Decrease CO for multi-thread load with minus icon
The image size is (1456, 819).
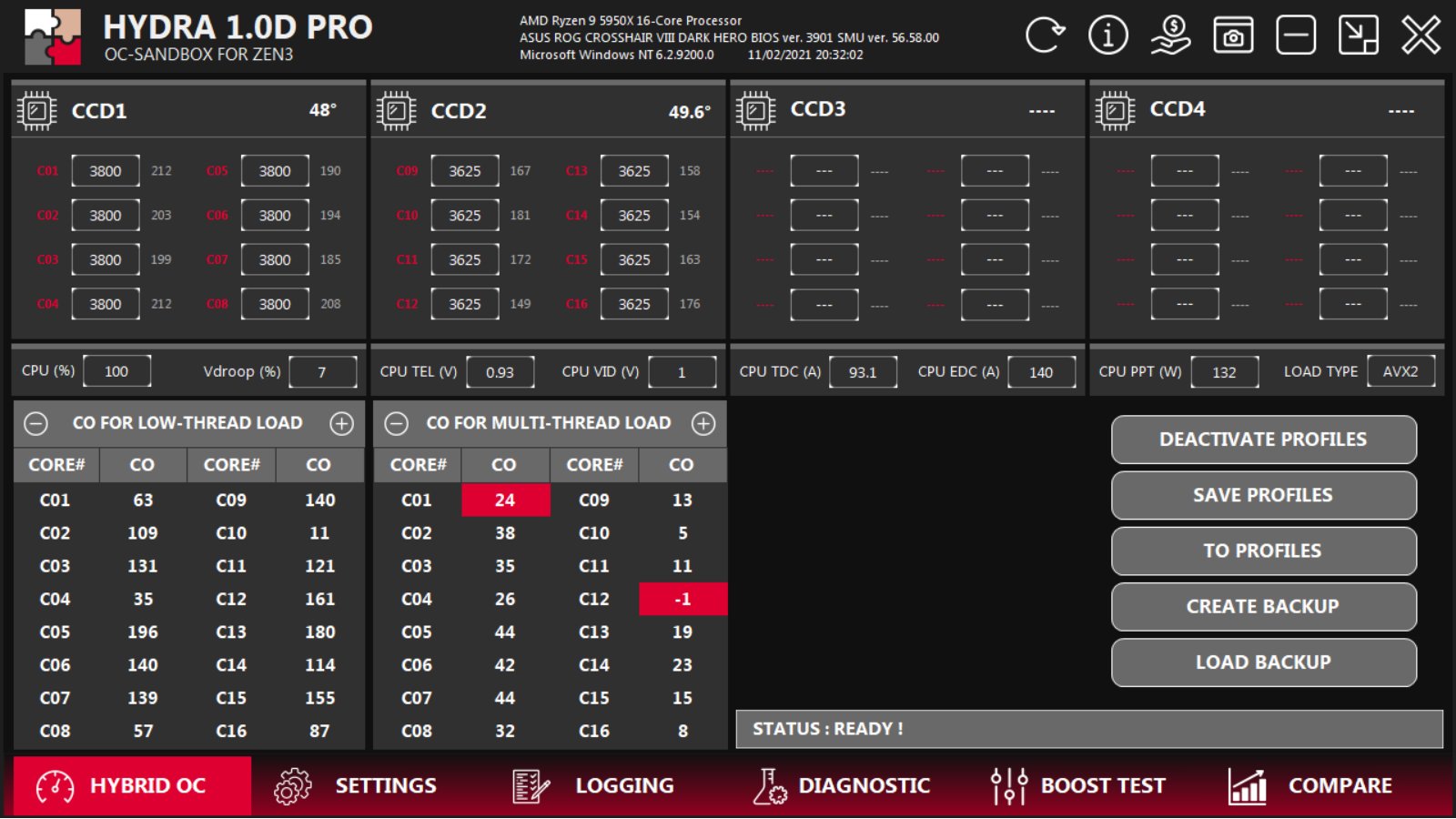tap(397, 423)
